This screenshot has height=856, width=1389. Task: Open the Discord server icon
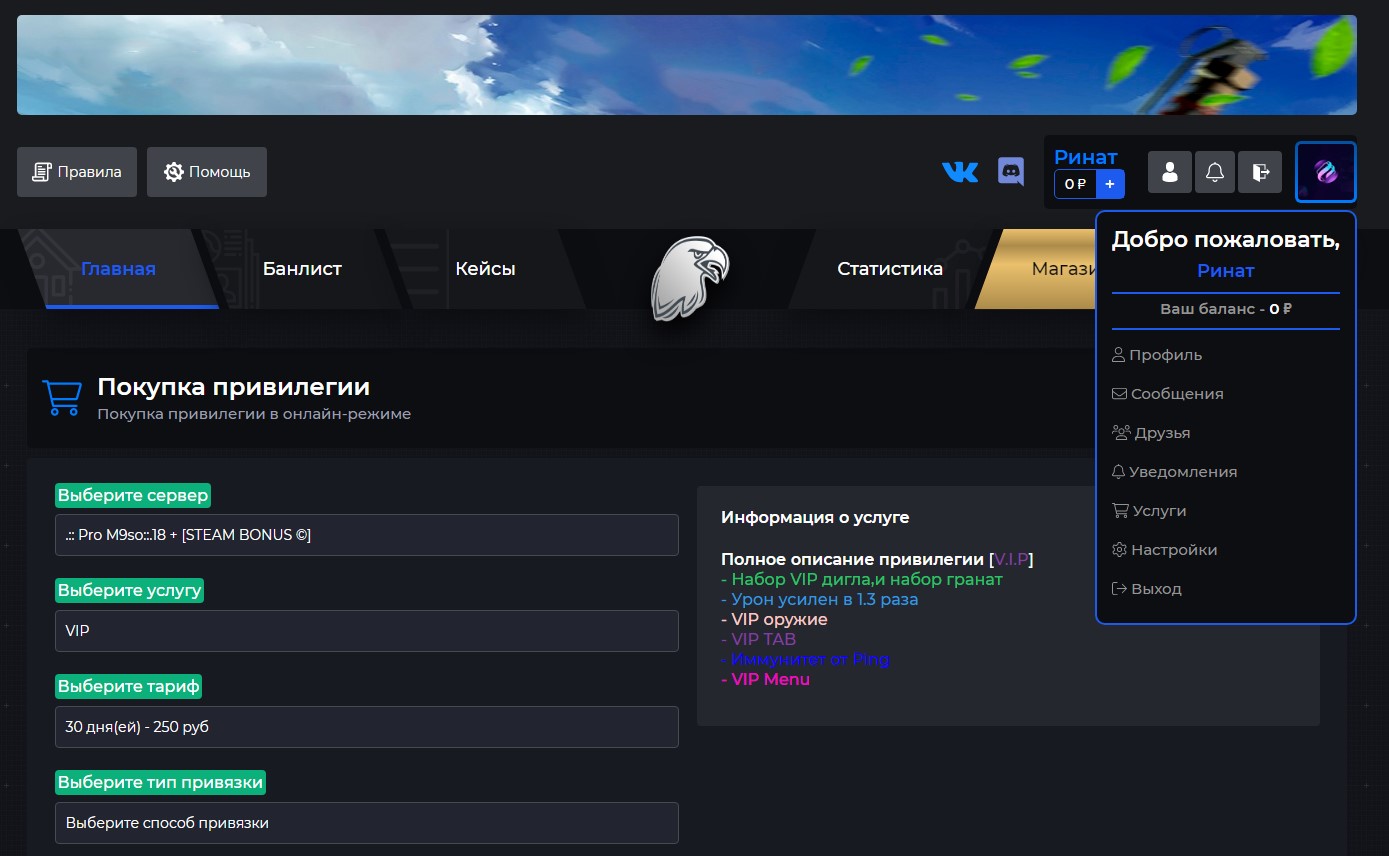point(1011,172)
